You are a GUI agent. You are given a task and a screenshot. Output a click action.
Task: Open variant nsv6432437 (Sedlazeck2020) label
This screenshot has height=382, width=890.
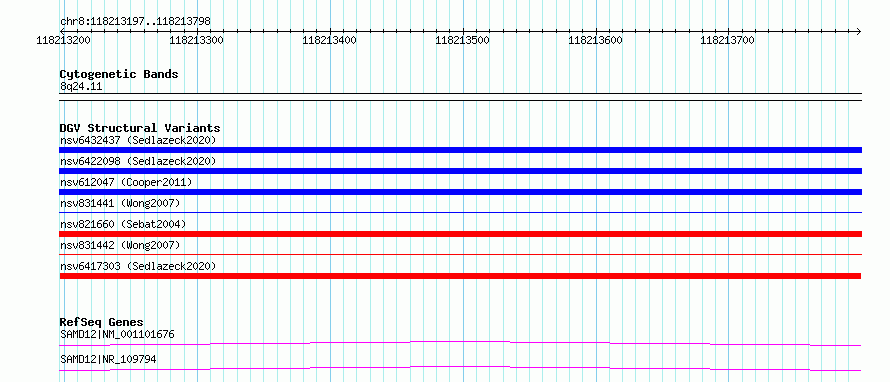pos(138,140)
